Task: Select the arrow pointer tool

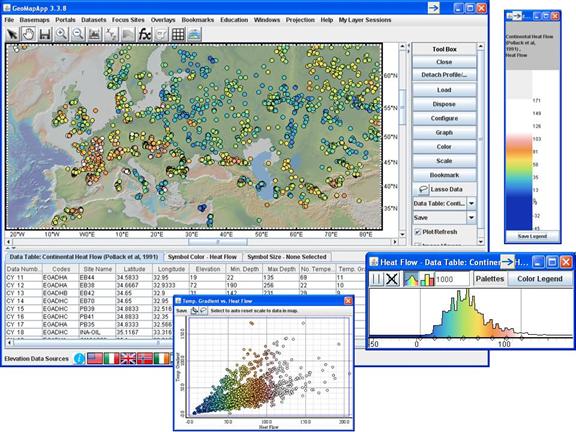Action: (x=12, y=35)
